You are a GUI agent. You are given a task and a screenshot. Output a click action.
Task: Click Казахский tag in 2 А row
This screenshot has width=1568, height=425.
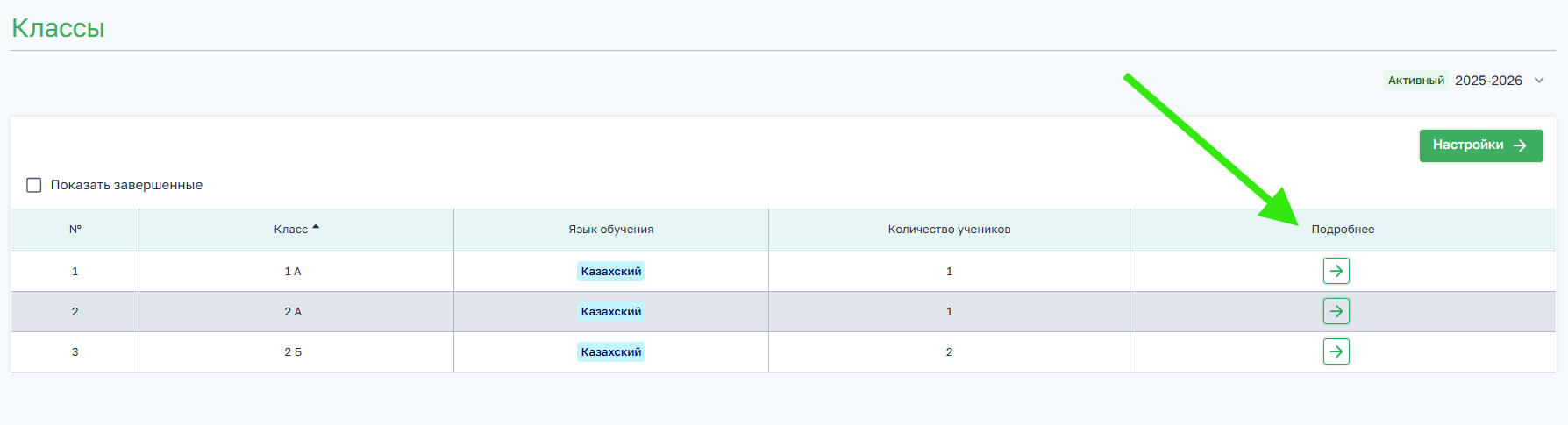coord(610,312)
